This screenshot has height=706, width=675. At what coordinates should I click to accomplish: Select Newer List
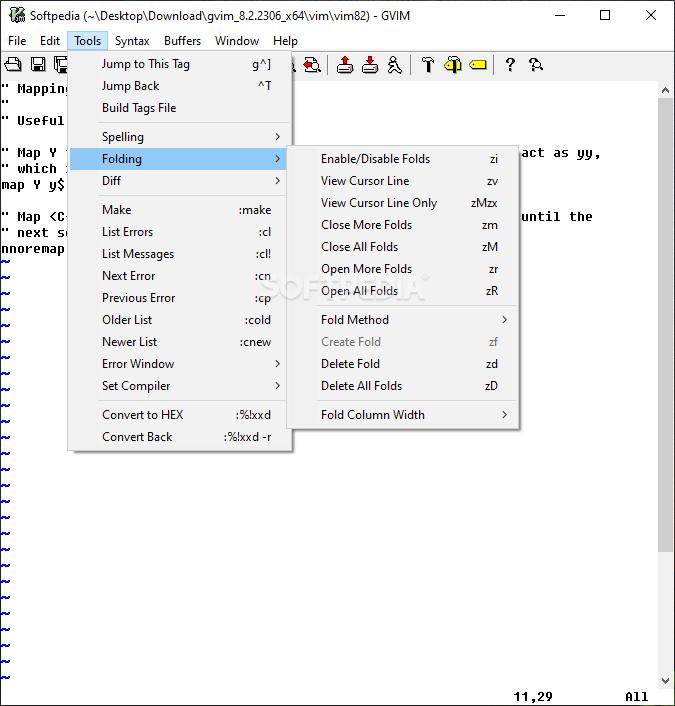tap(179, 342)
